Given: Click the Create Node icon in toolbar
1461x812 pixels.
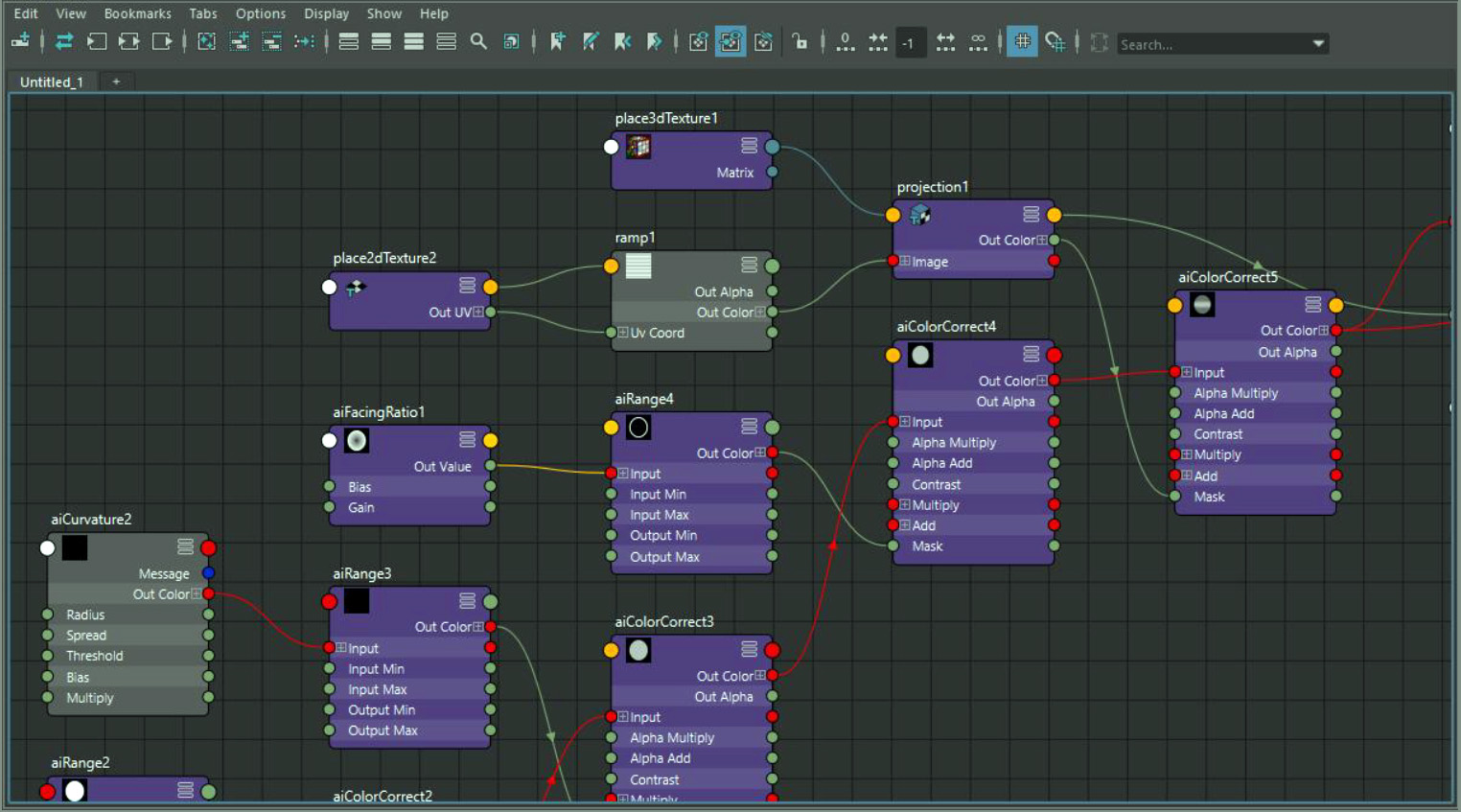Looking at the screenshot, I should pos(20,41).
